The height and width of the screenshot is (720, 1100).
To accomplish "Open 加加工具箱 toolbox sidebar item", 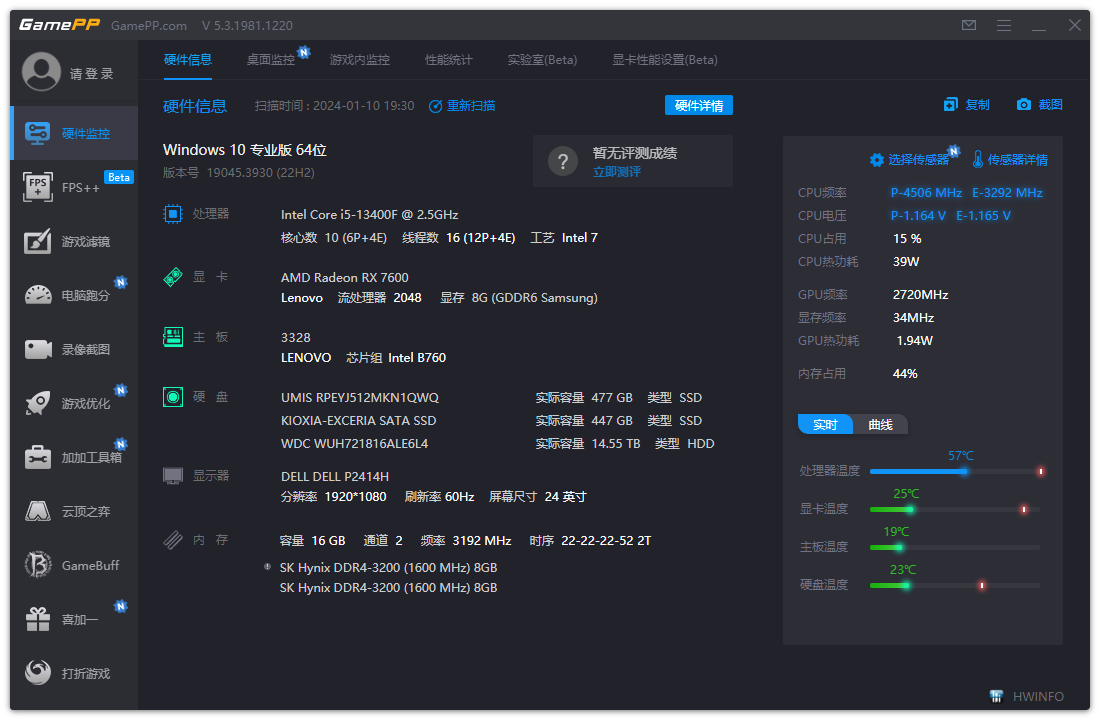I will pos(74,458).
